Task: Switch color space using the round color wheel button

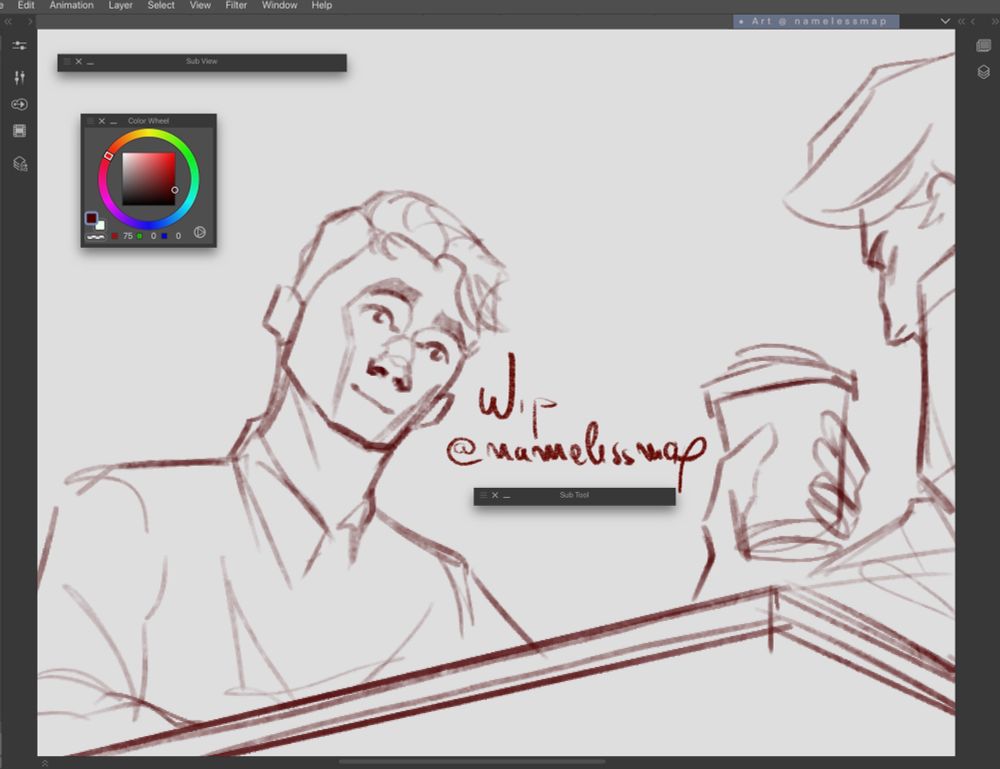Action: pyautogui.click(x=200, y=232)
